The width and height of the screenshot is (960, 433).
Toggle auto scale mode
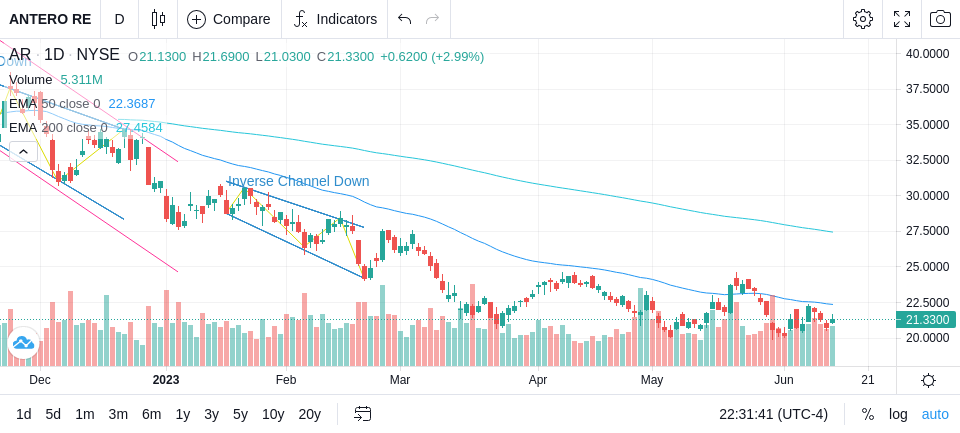(935, 415)
